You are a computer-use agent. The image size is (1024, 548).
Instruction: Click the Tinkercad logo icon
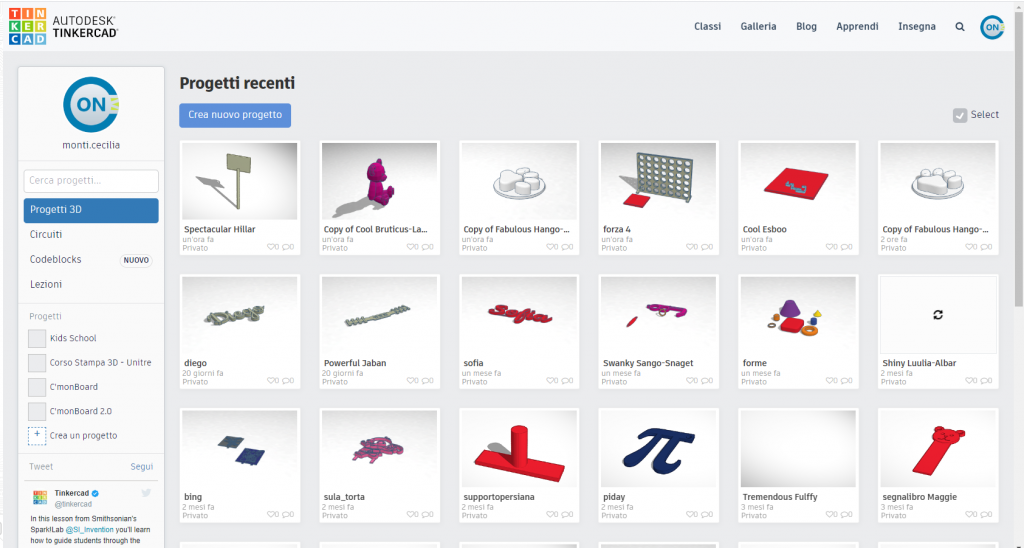(x=27, y=27)
